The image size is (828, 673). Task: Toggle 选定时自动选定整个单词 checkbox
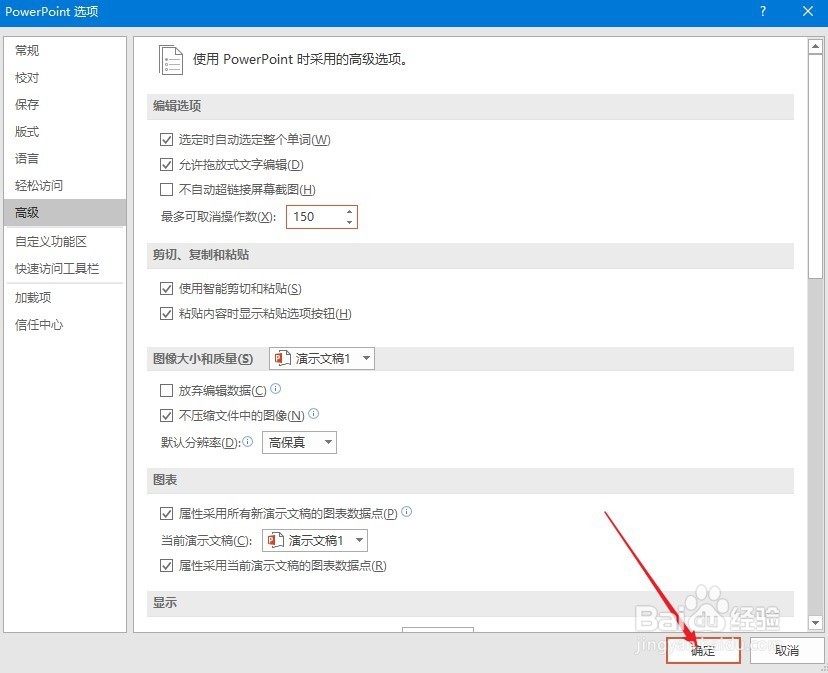coord(166,139)
